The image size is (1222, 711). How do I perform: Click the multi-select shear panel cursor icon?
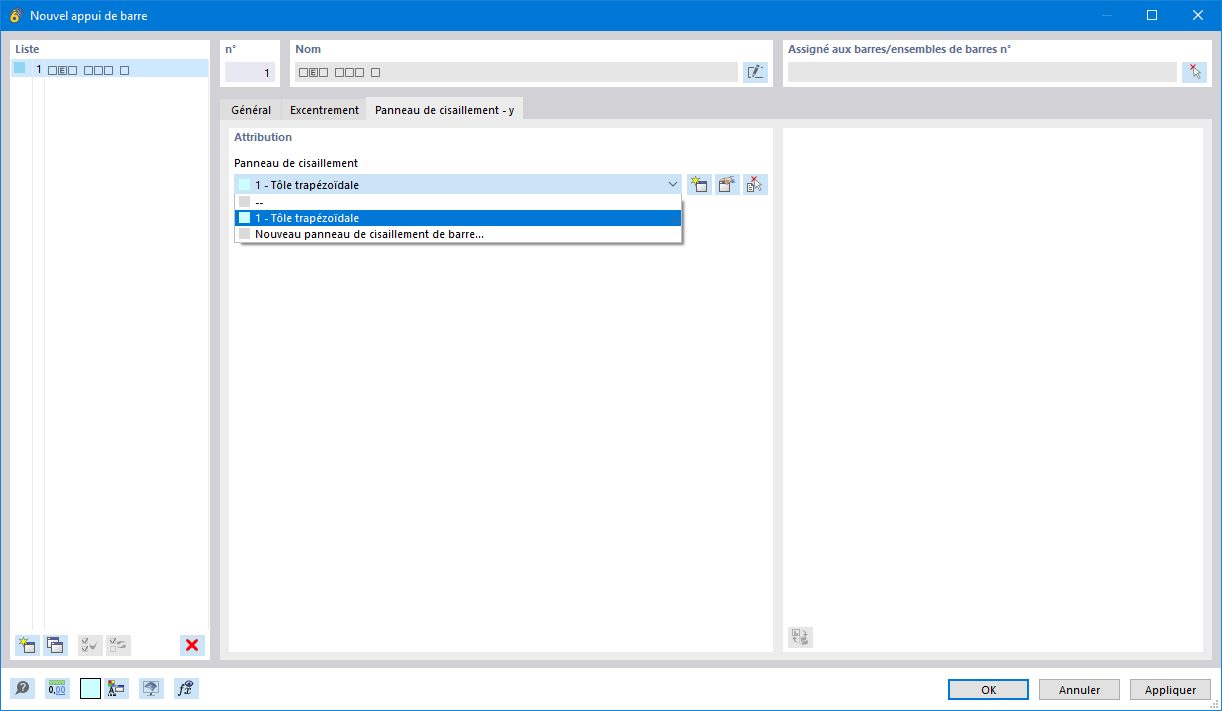[x=755, y=185]
